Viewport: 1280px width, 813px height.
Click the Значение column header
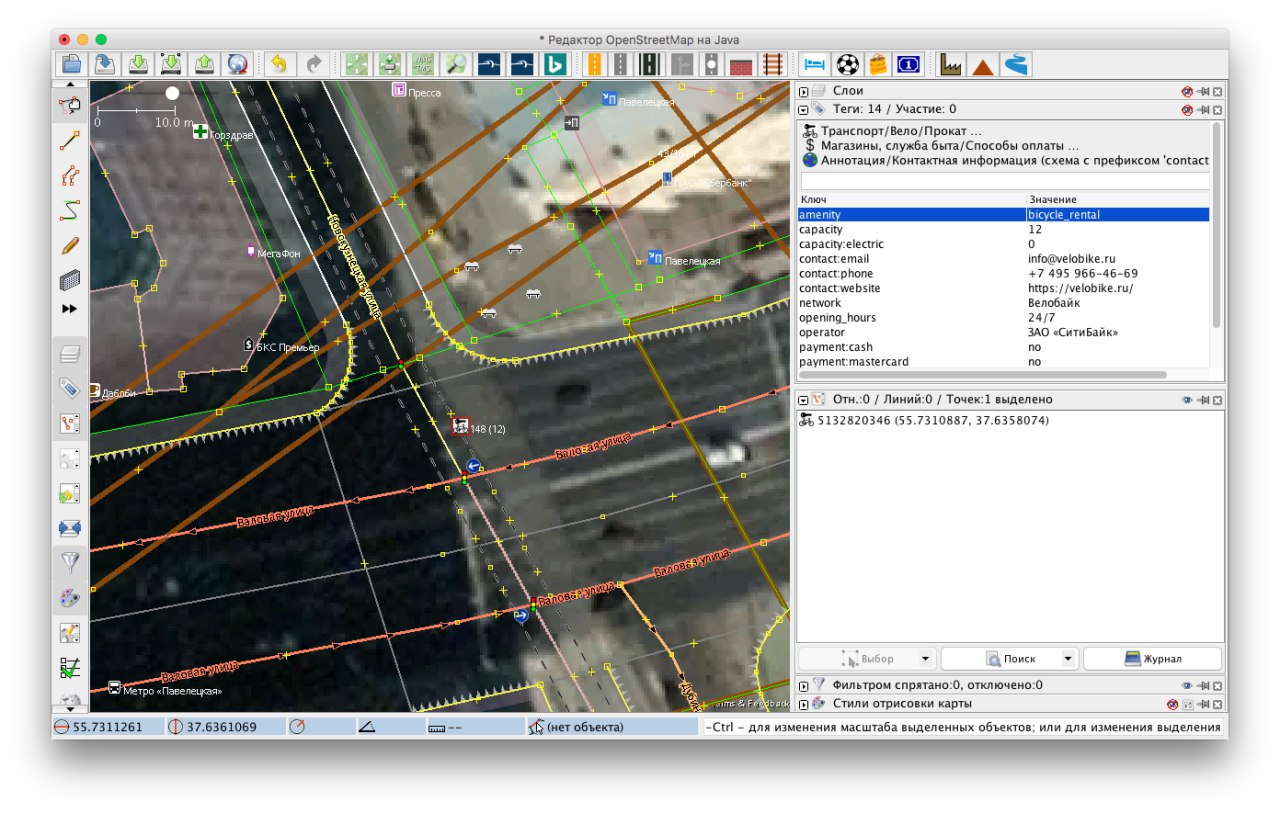pos(1118,200)
